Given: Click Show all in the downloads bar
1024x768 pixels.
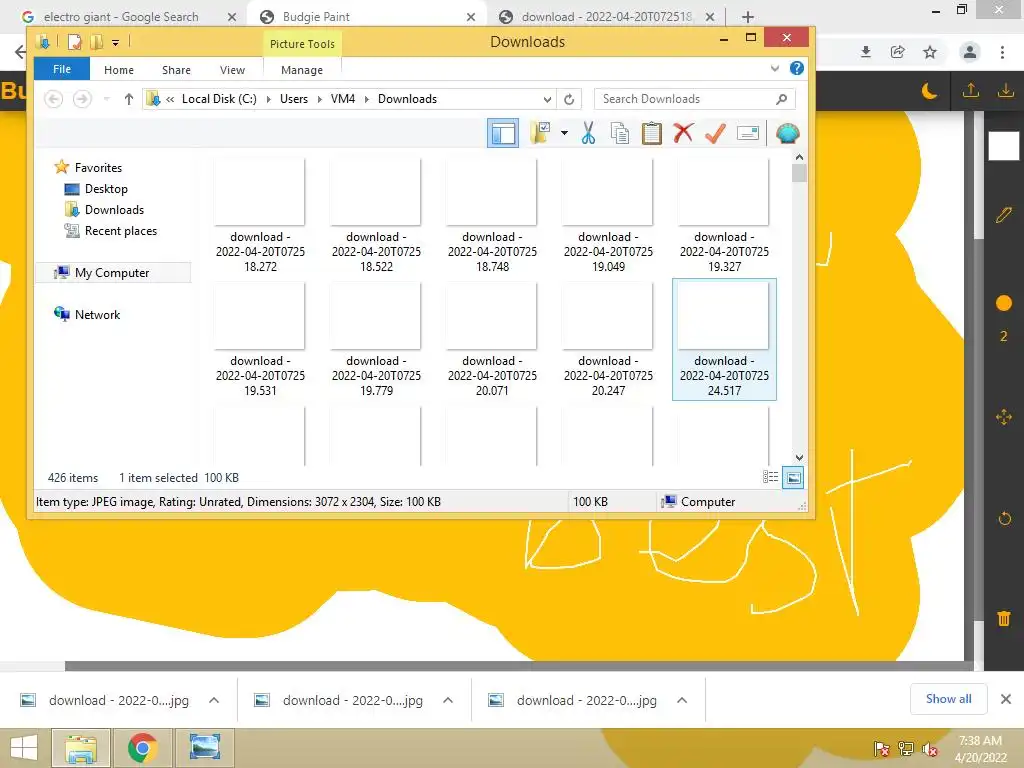Looking at the screenshot, I should tap(948, 699).
